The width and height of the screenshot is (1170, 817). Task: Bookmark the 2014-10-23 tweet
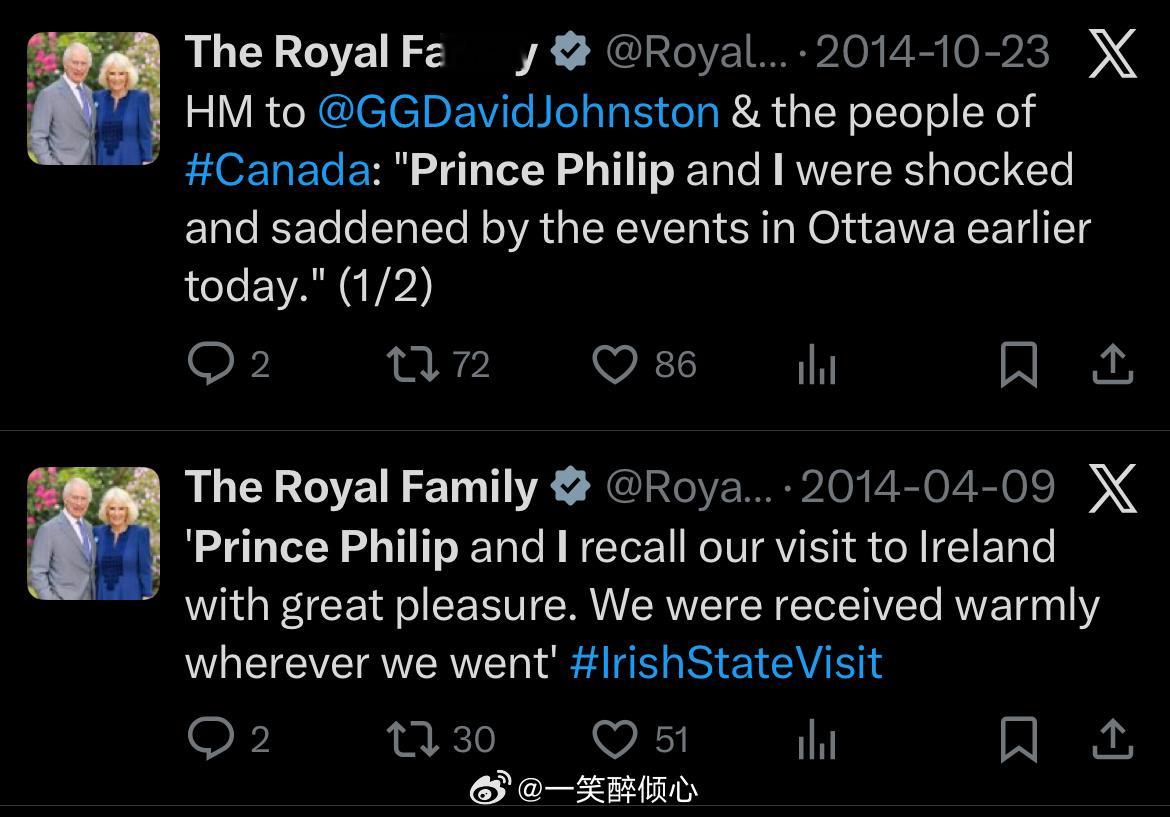1019,365
